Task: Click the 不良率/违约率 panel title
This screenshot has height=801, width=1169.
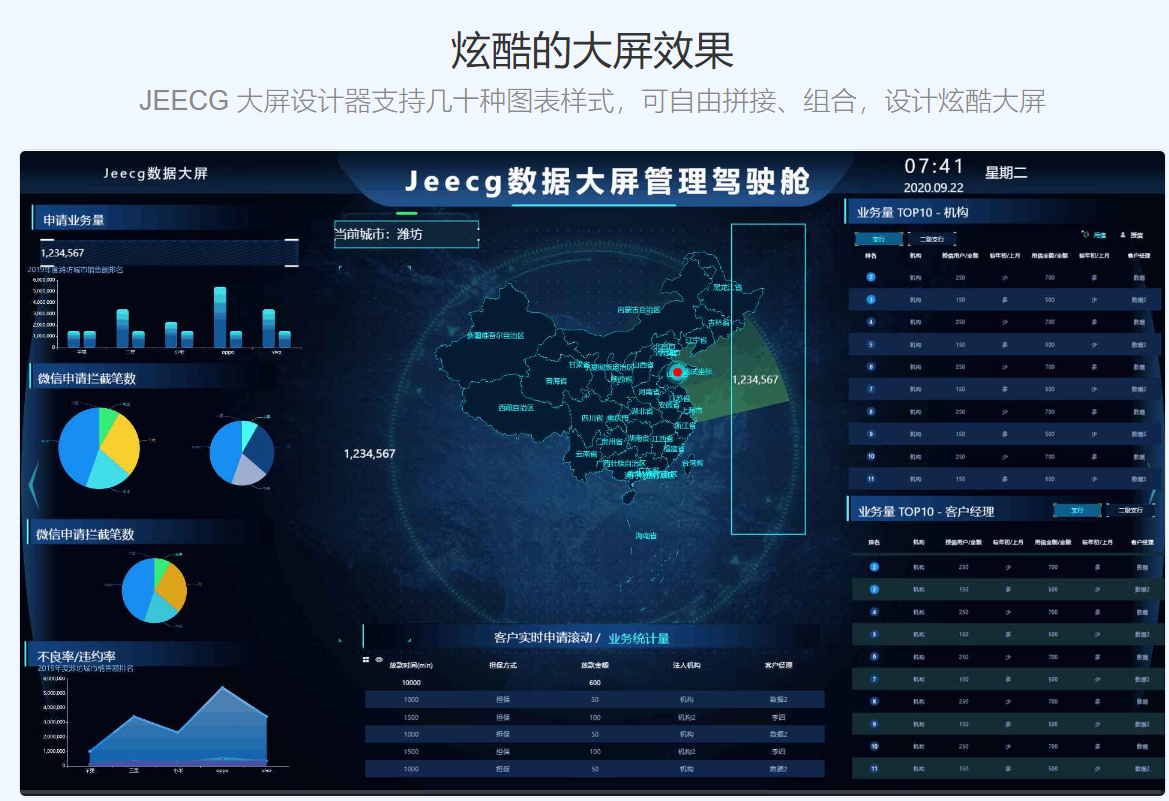Action: (x=76, y=656)
